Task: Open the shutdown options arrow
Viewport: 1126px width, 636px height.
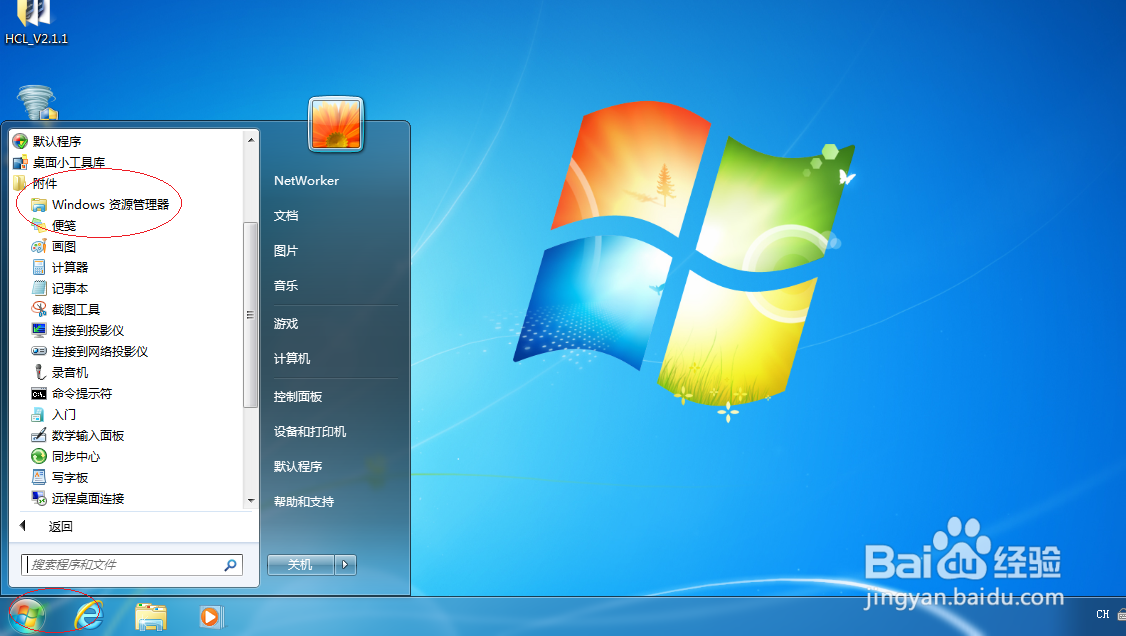Action: [345, 565]
